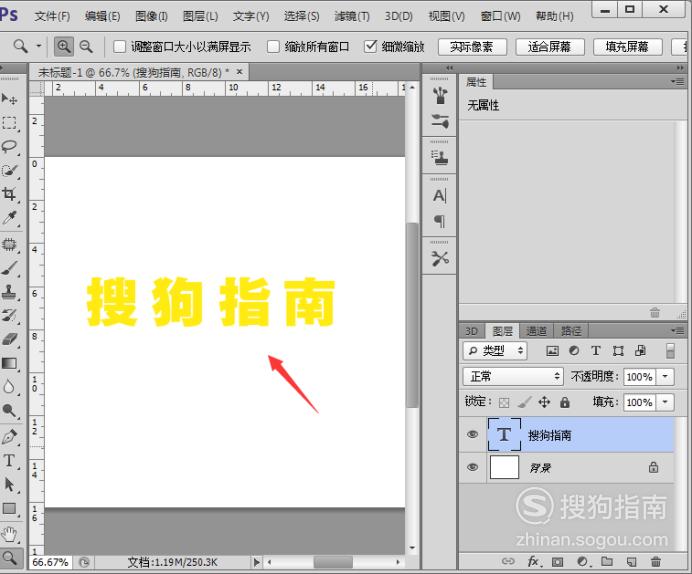
Task: Open Layers panel flyout menu
Action: [678, 330]
